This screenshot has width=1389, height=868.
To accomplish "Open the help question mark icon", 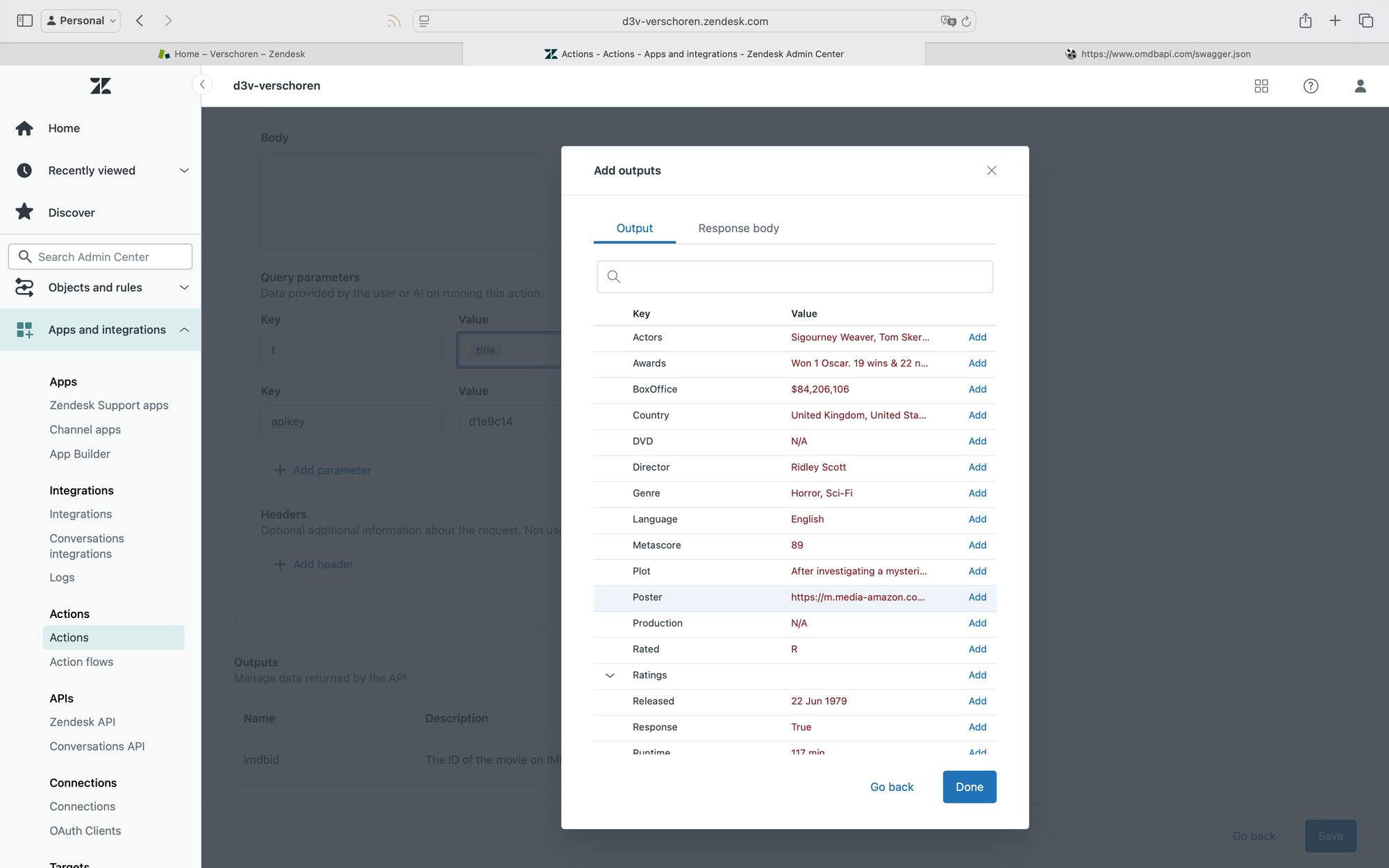I will click(x=1311, y=85).
